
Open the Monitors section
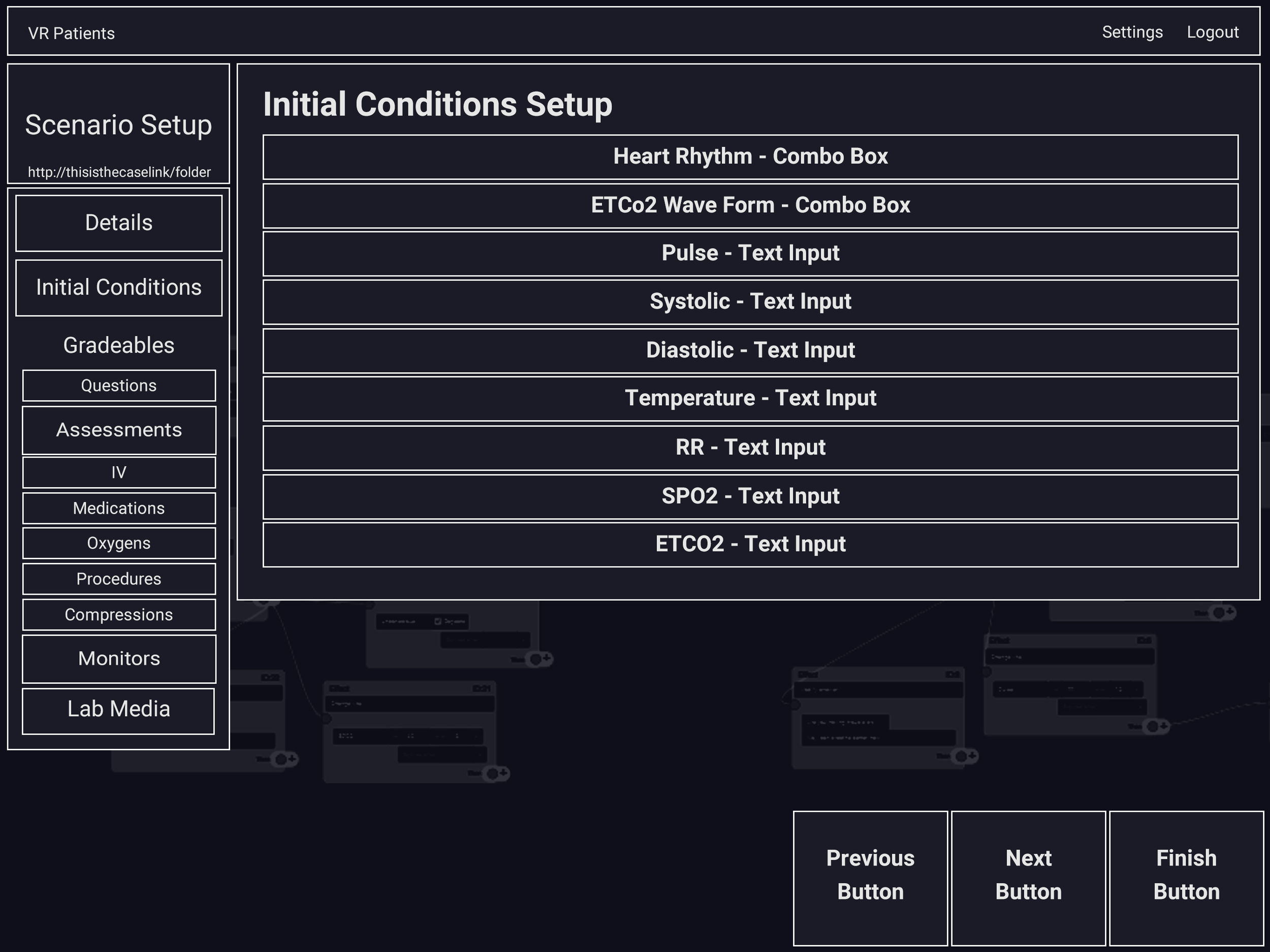(x=118, y=658)
